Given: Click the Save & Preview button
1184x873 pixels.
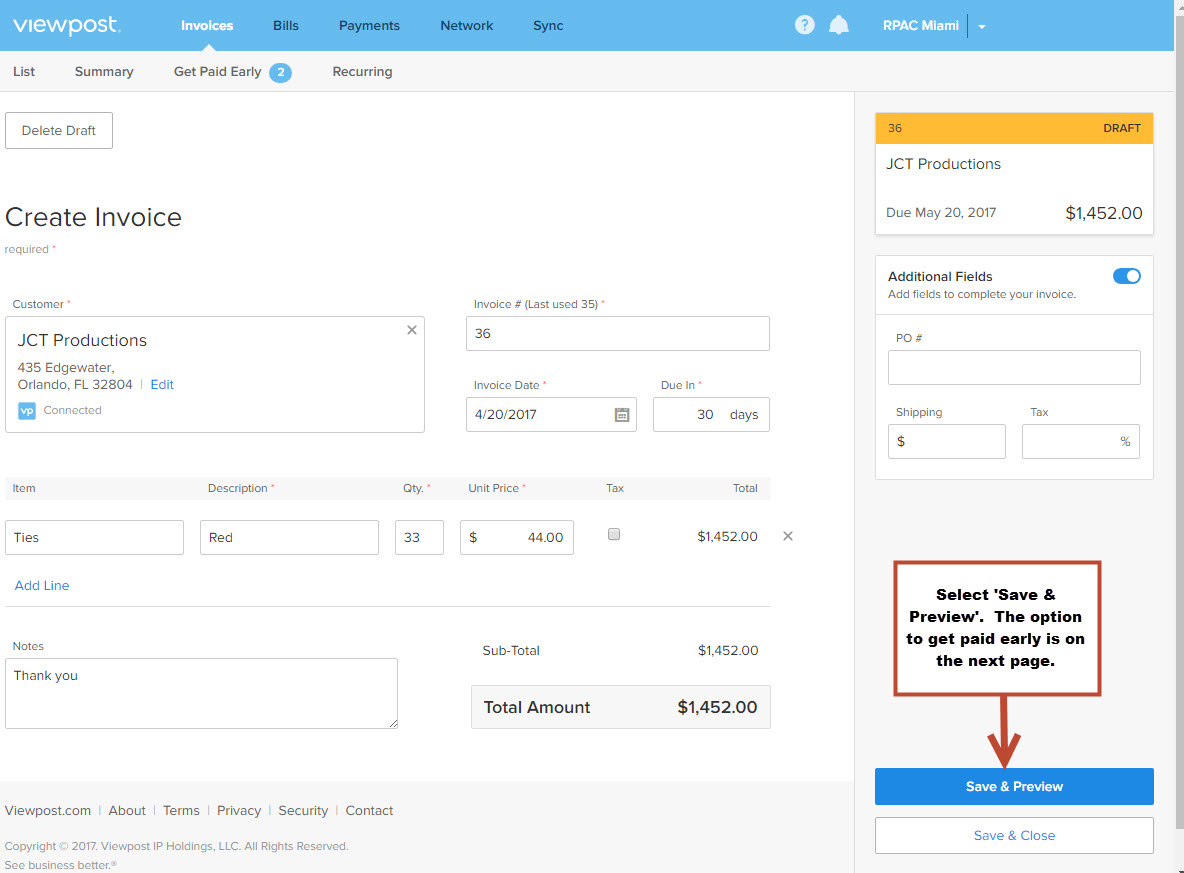Looking at the screenshot, I should 1014,787.
